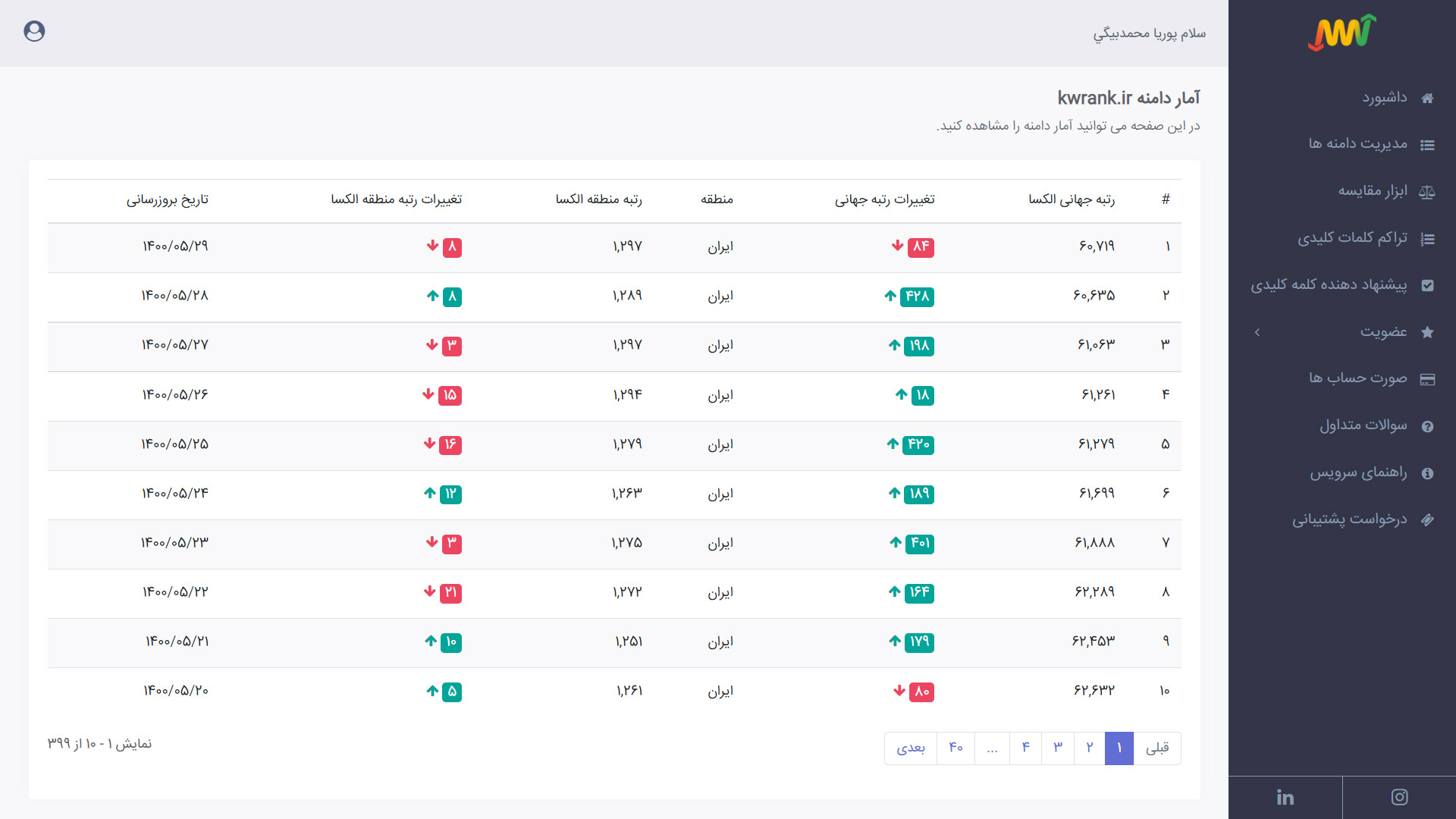The image size is (1456, 819).
Task: Click the pagination ellipsis item
Action: [x=992, y=748]
